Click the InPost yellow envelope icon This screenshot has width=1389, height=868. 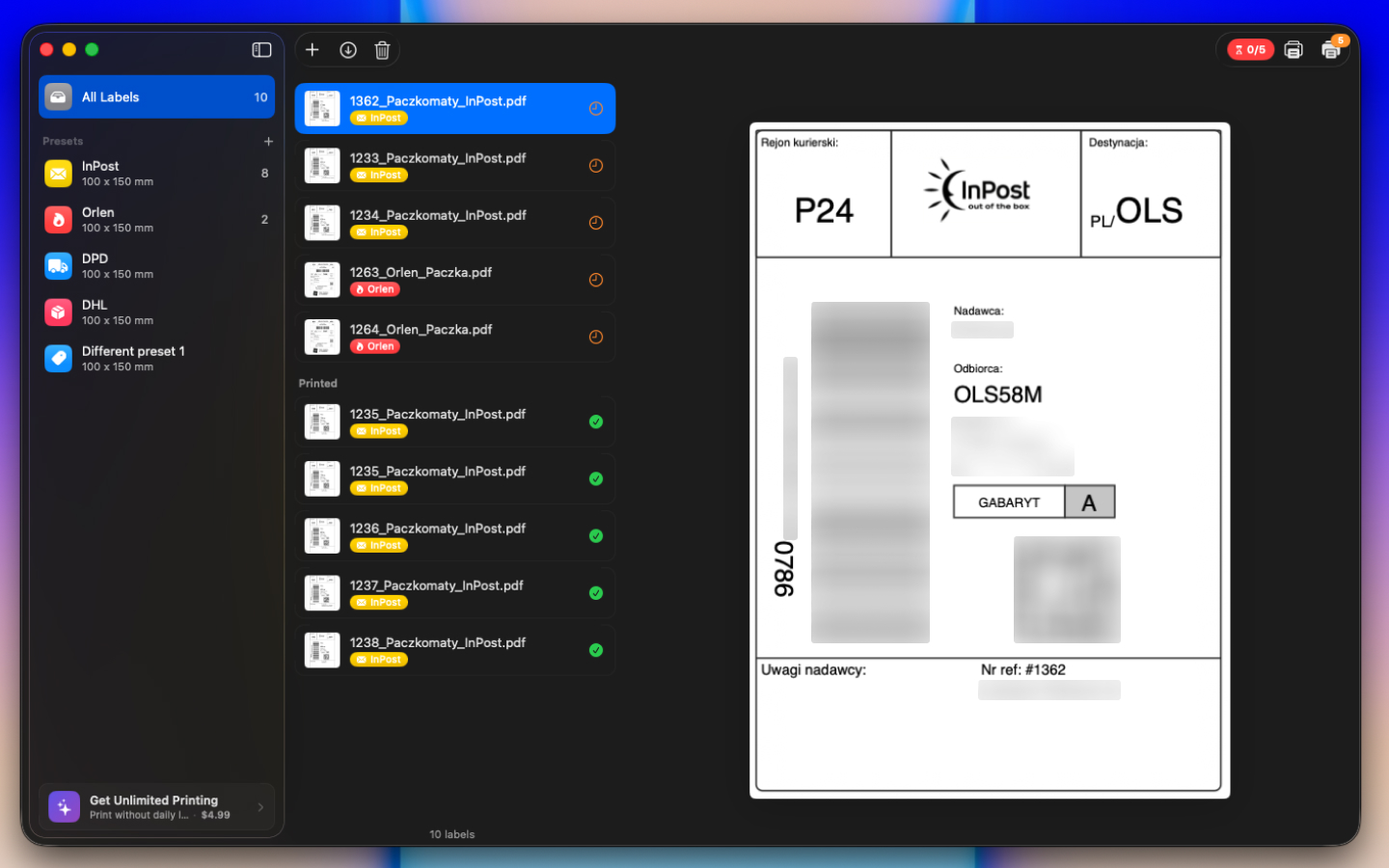(59, 174)
